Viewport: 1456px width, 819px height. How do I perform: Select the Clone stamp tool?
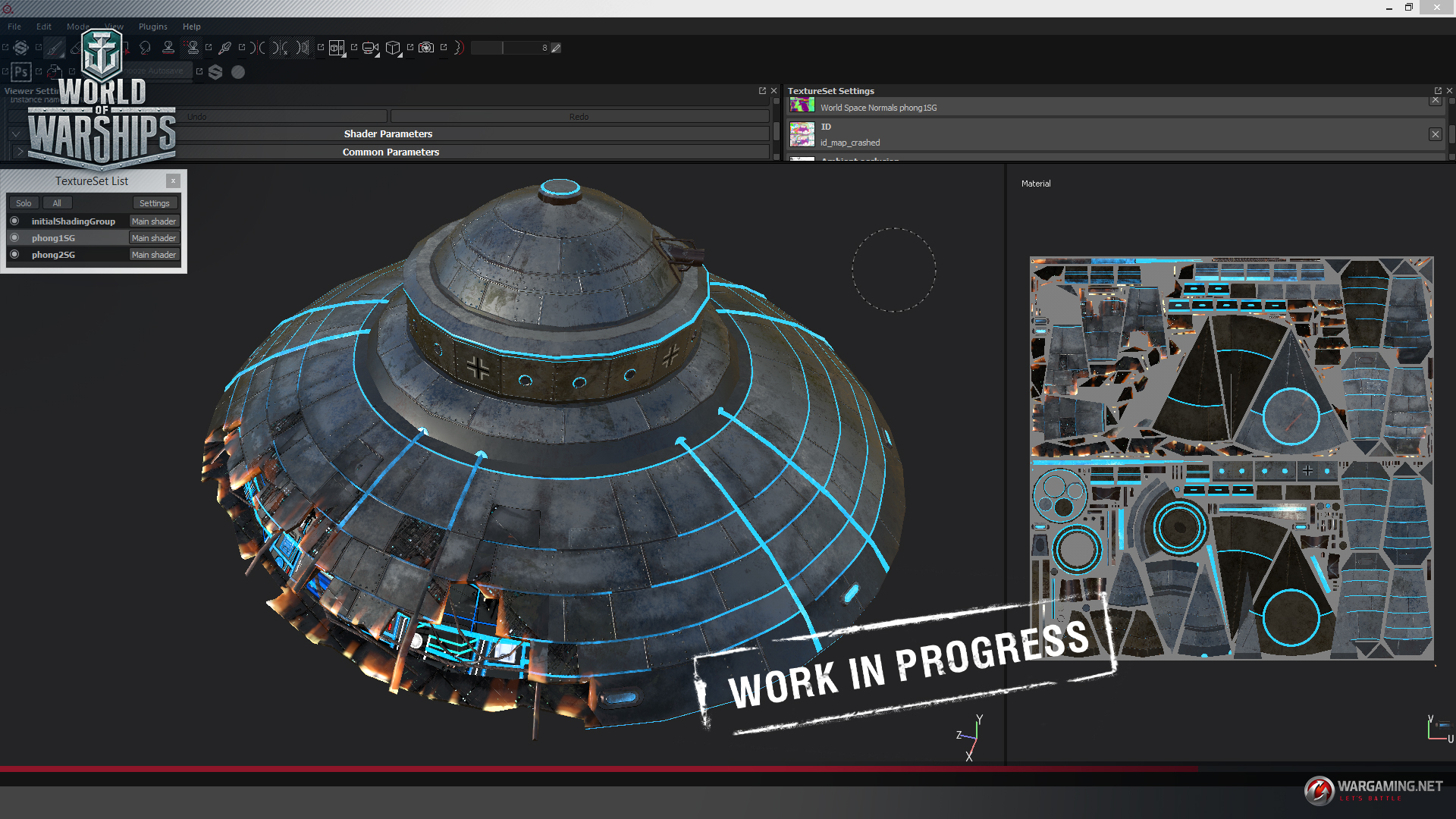coord(168,48)
